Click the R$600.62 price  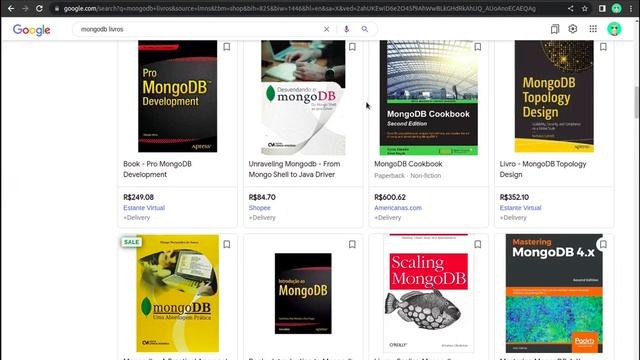click(390, 197)
